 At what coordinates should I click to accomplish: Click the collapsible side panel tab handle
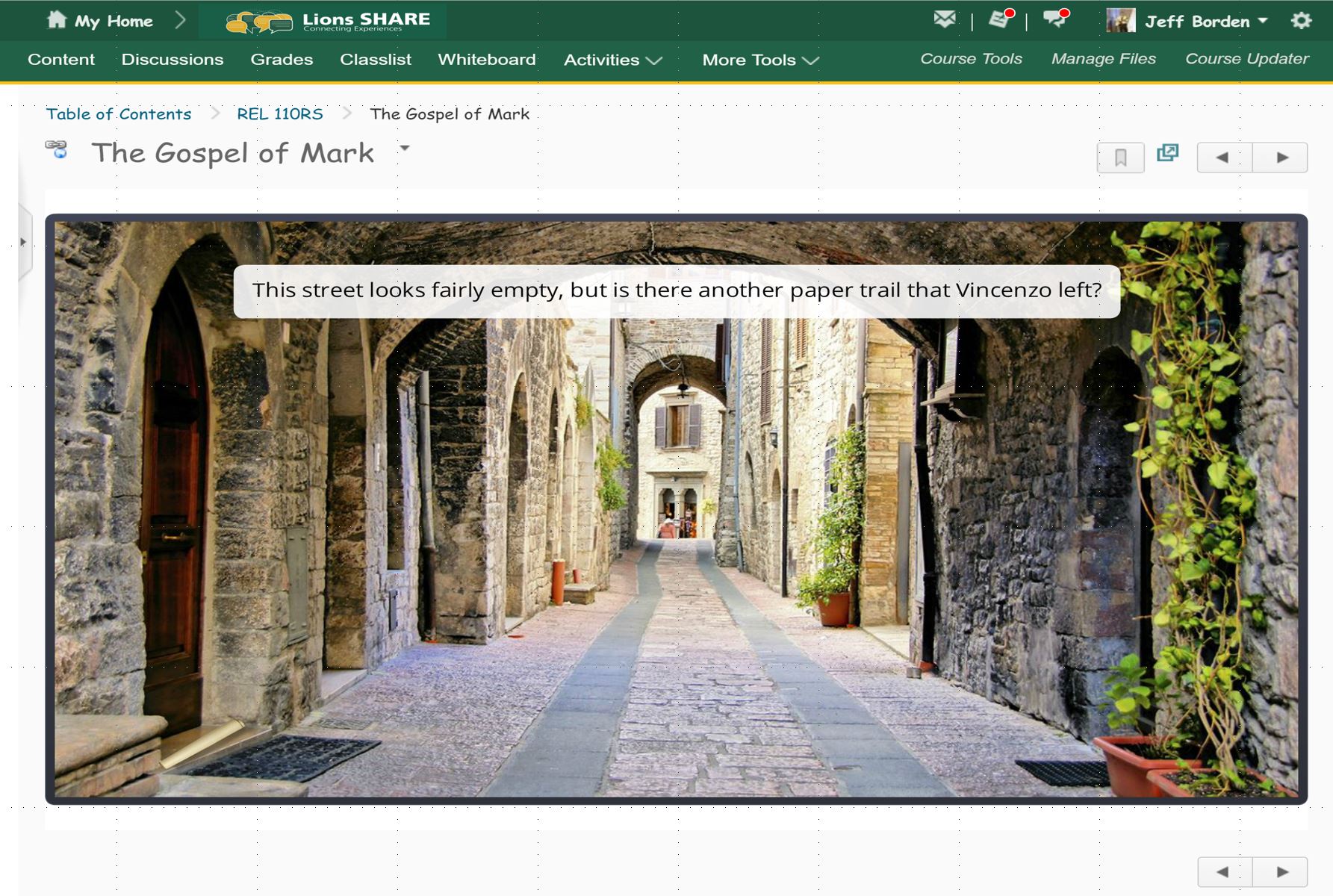coord(24,240)
